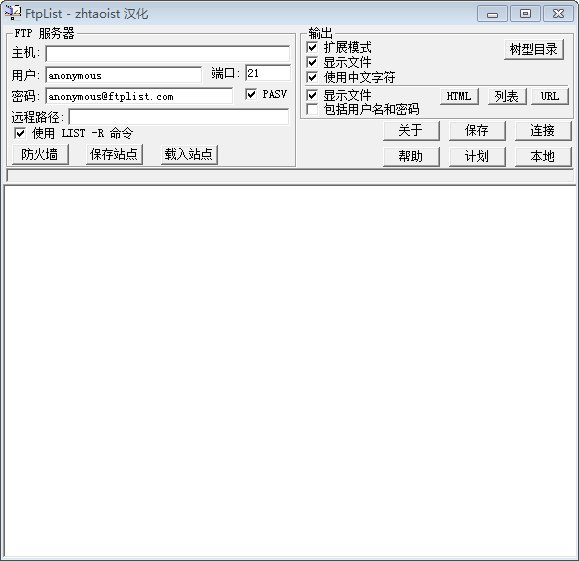Click the 主机 host input field
Viewport: 579px width, 561px height.
click(168, 54)
